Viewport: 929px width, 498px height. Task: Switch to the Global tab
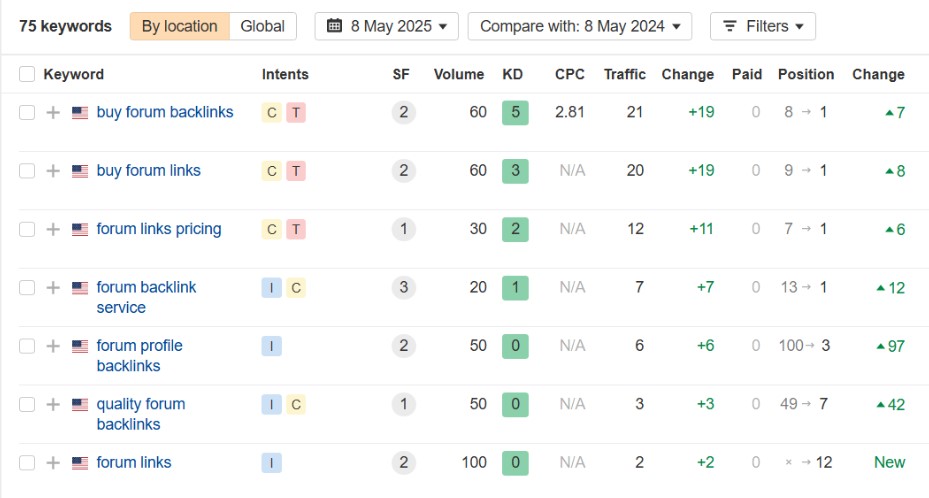(262, 26)
